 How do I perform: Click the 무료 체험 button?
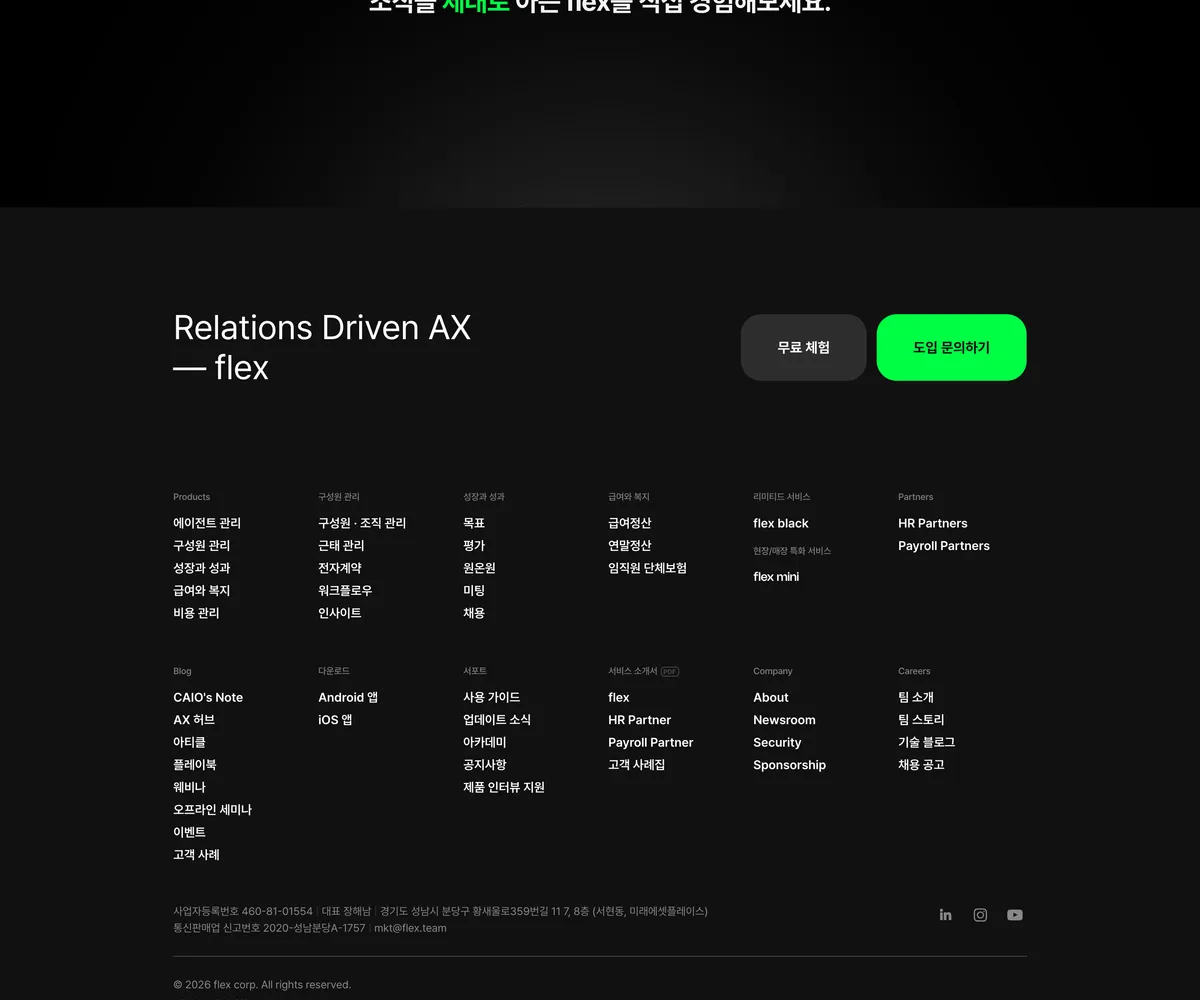(x=804, y=347)
